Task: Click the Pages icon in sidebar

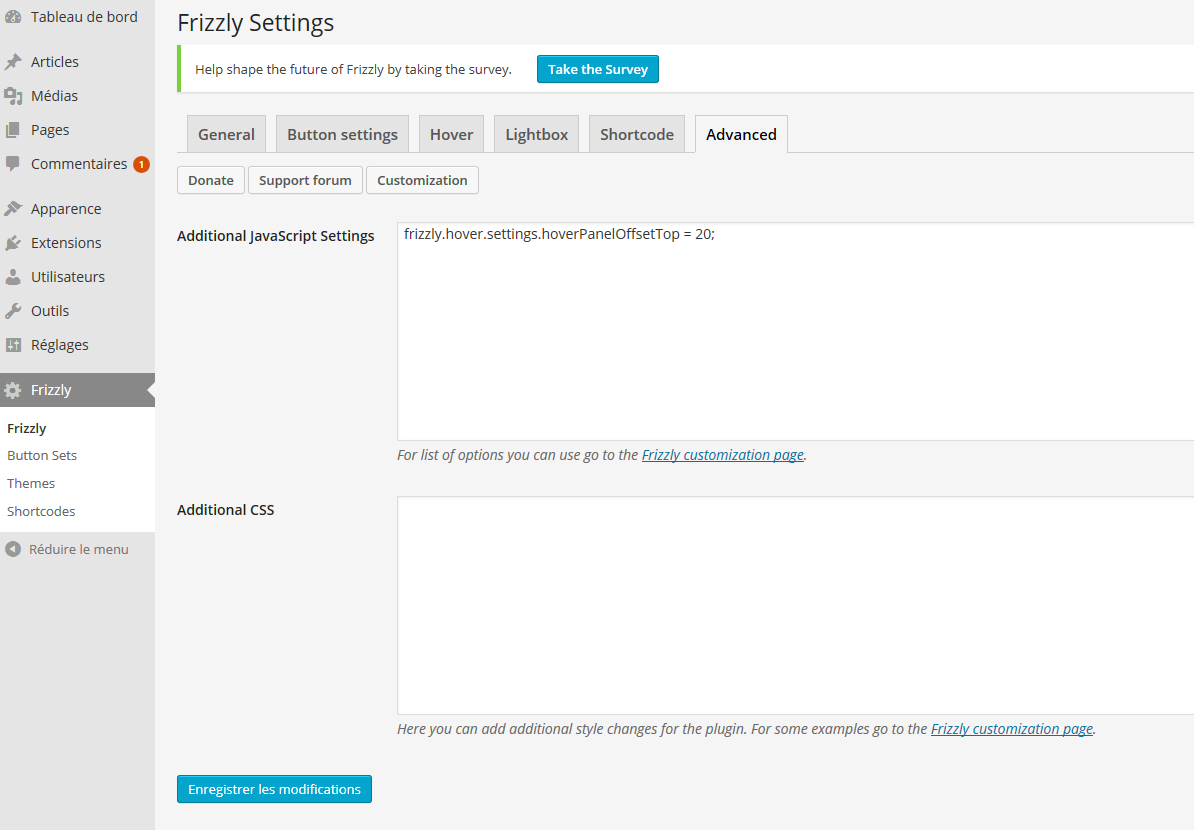Action: point(13,130)
